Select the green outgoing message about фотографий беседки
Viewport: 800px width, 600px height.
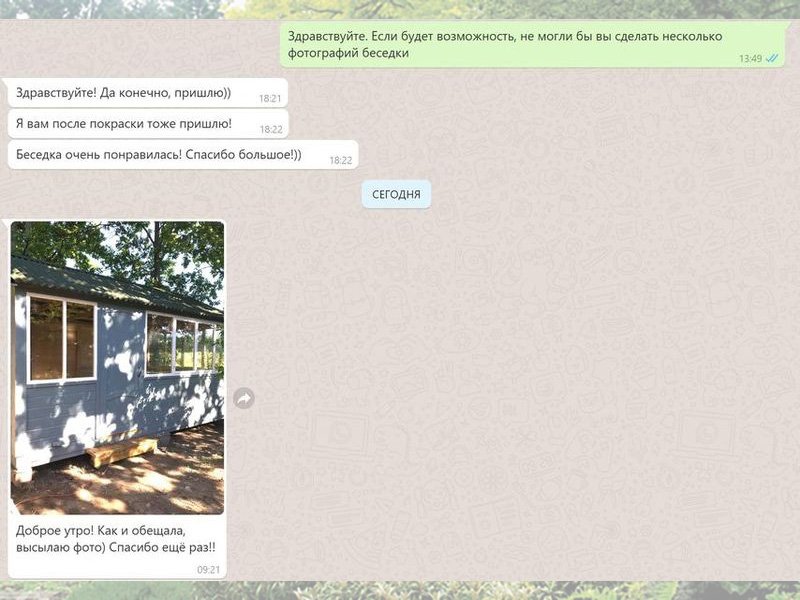pos(532,44)
